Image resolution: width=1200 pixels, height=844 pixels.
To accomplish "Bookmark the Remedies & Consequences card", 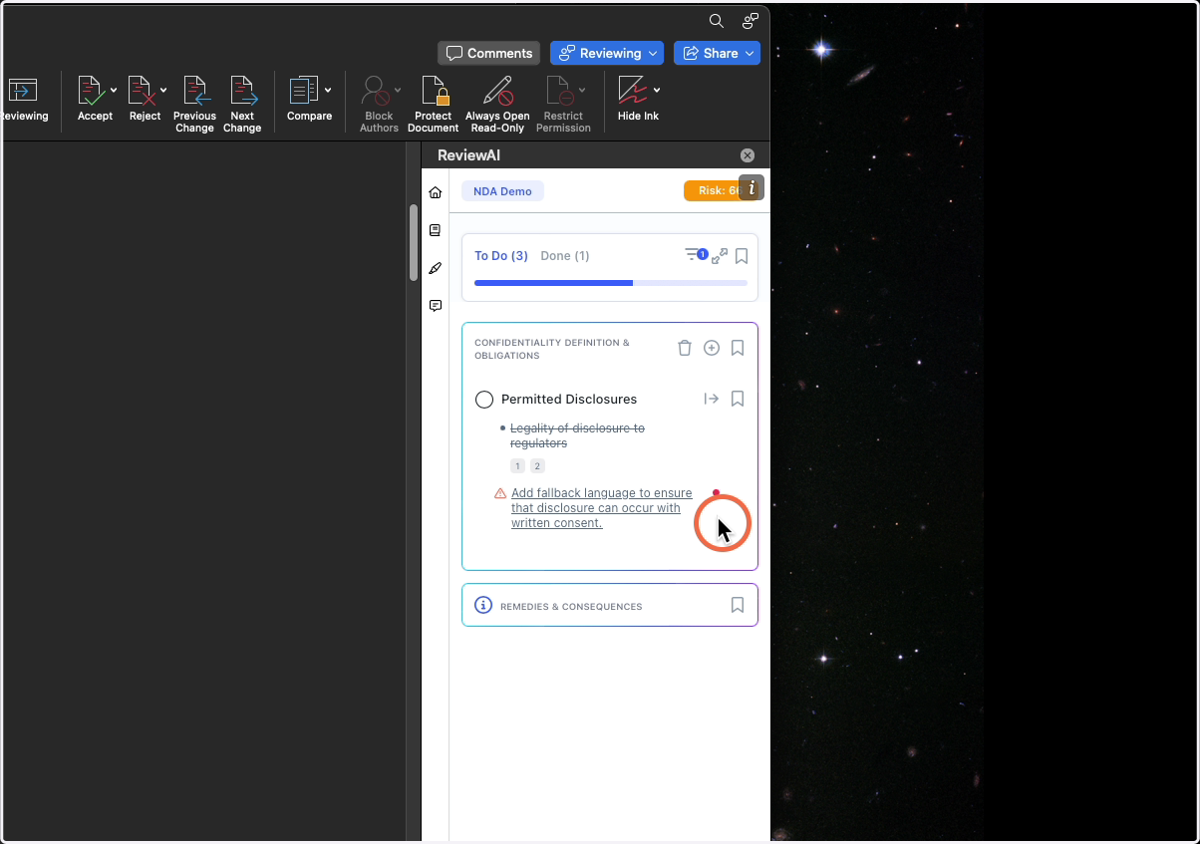I will pos(737,605).
